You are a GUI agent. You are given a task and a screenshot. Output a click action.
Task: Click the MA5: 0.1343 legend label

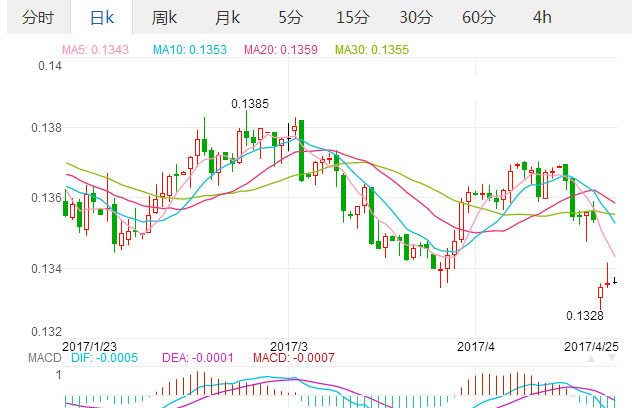(95, 50)
